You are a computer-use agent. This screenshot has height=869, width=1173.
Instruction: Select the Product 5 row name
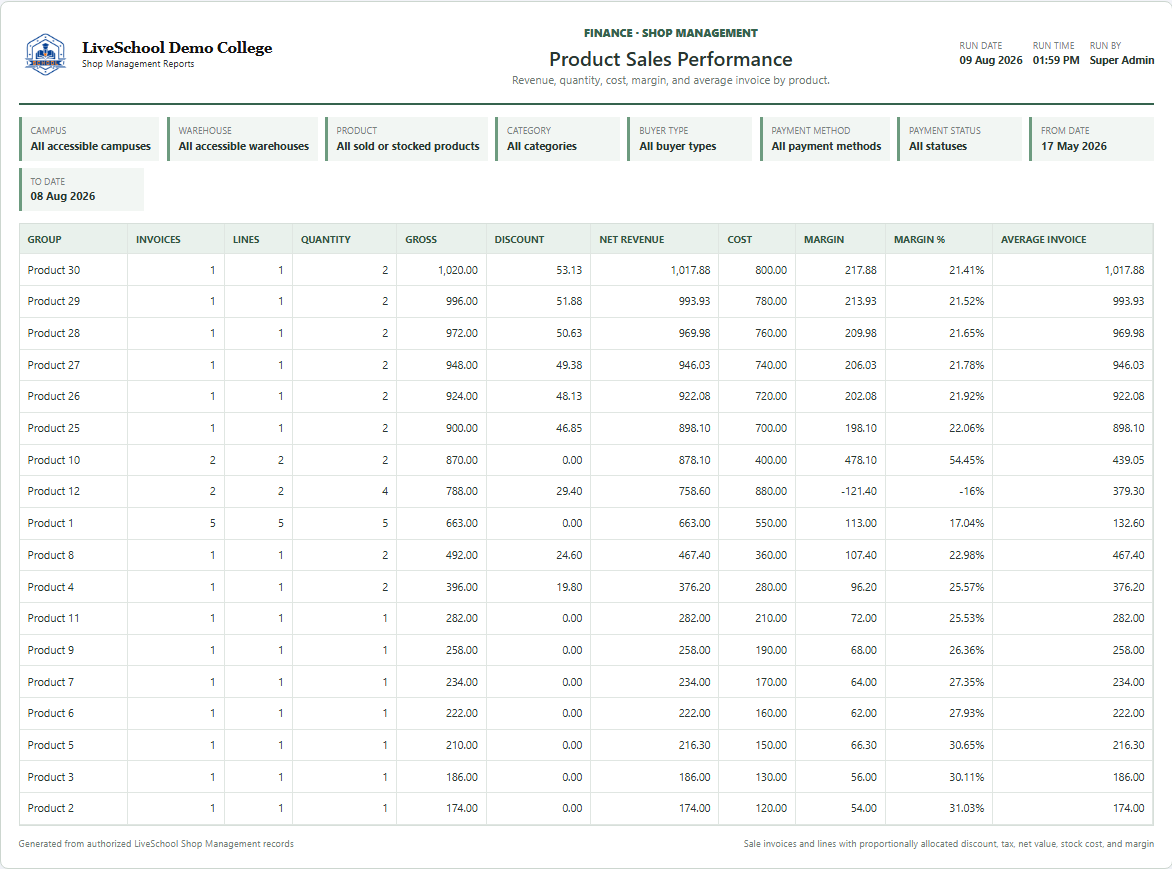tap(51, 745)
